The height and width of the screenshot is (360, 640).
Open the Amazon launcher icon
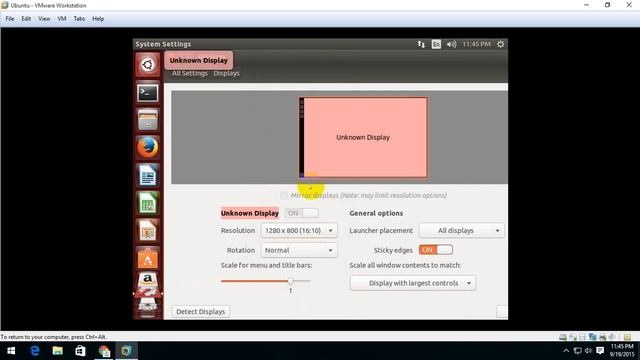pos(148,281)
